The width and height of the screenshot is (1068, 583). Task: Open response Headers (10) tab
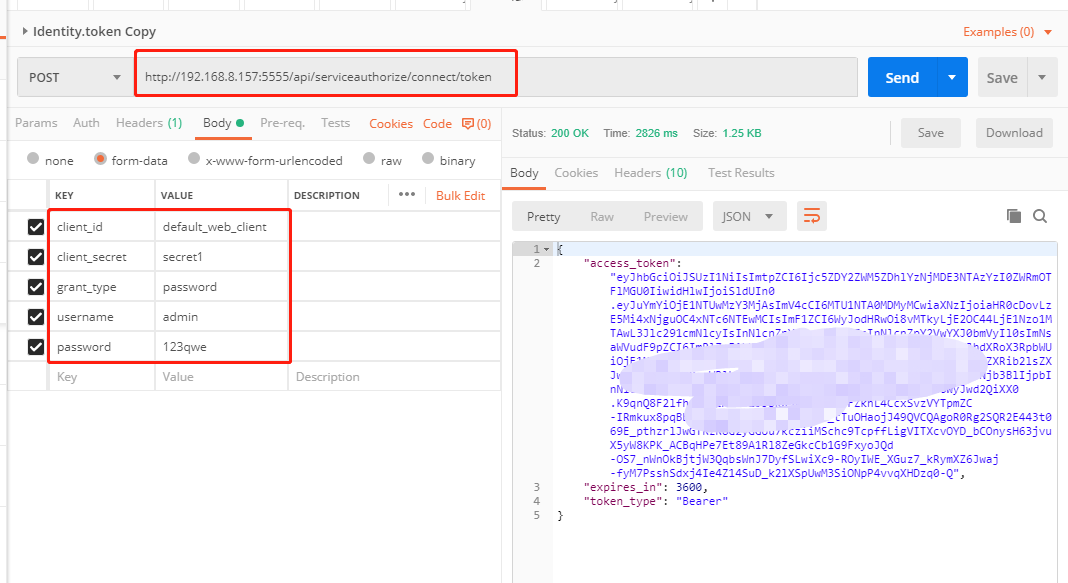coord(650,173)
